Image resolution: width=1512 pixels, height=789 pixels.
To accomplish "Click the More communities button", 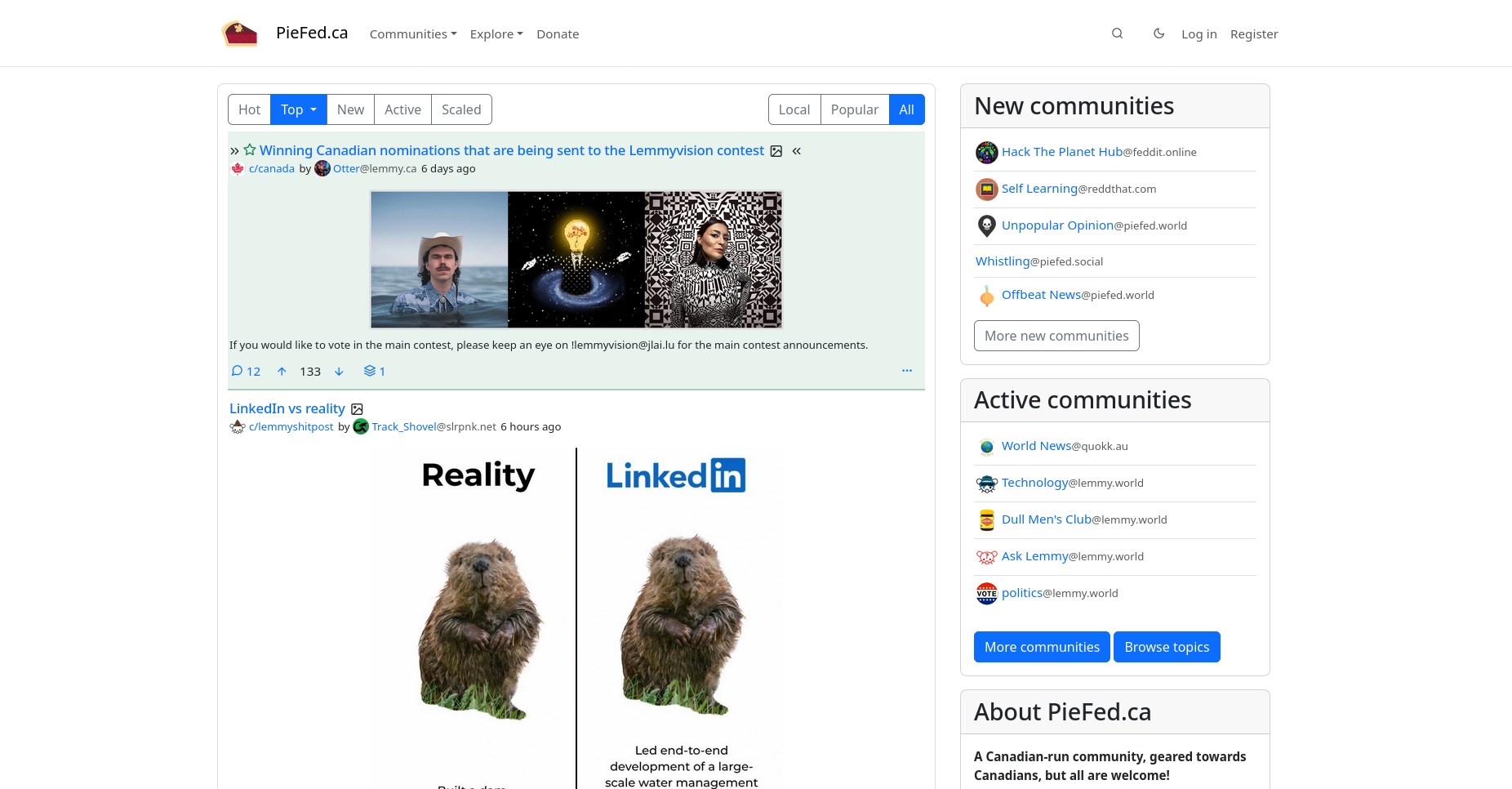I will (x=1042, y=647).
